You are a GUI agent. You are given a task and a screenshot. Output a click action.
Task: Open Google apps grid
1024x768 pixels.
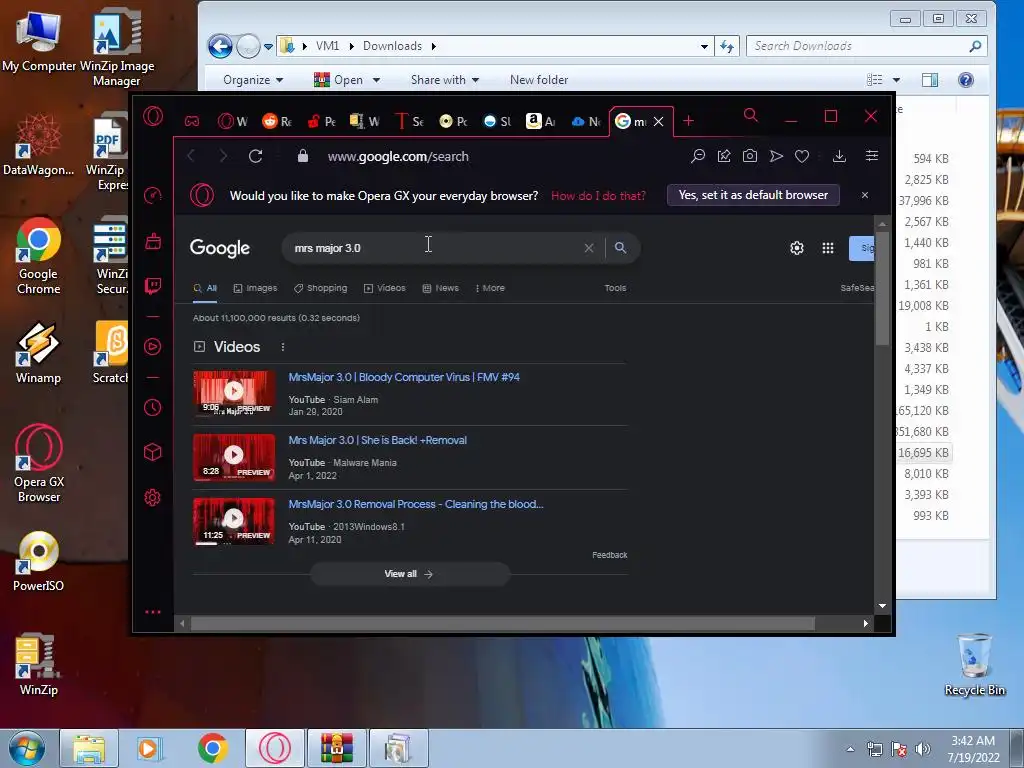tap(828, 248)
